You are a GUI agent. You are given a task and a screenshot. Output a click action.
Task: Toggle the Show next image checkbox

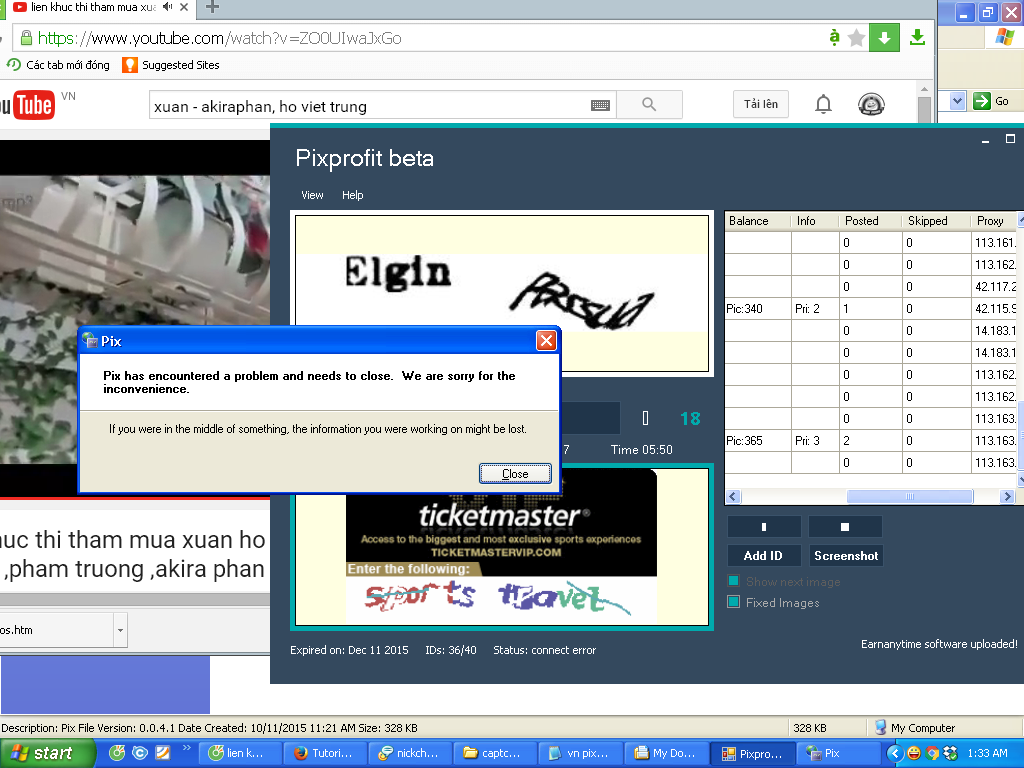(x=733, y=581)
